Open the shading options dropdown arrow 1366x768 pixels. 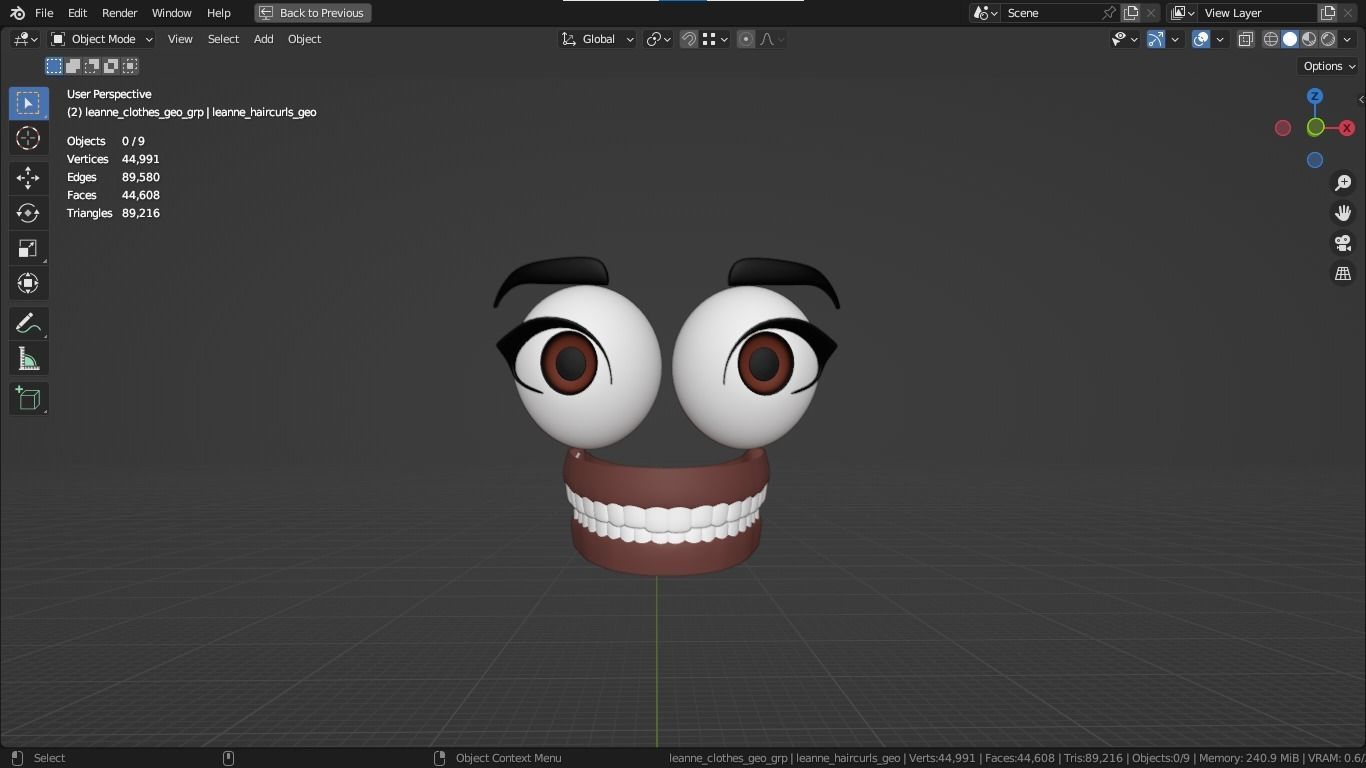coord(1345,39)
